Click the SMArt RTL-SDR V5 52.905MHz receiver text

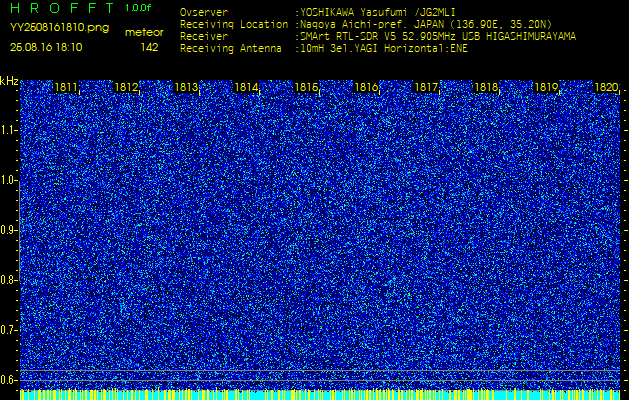(438, 37)
